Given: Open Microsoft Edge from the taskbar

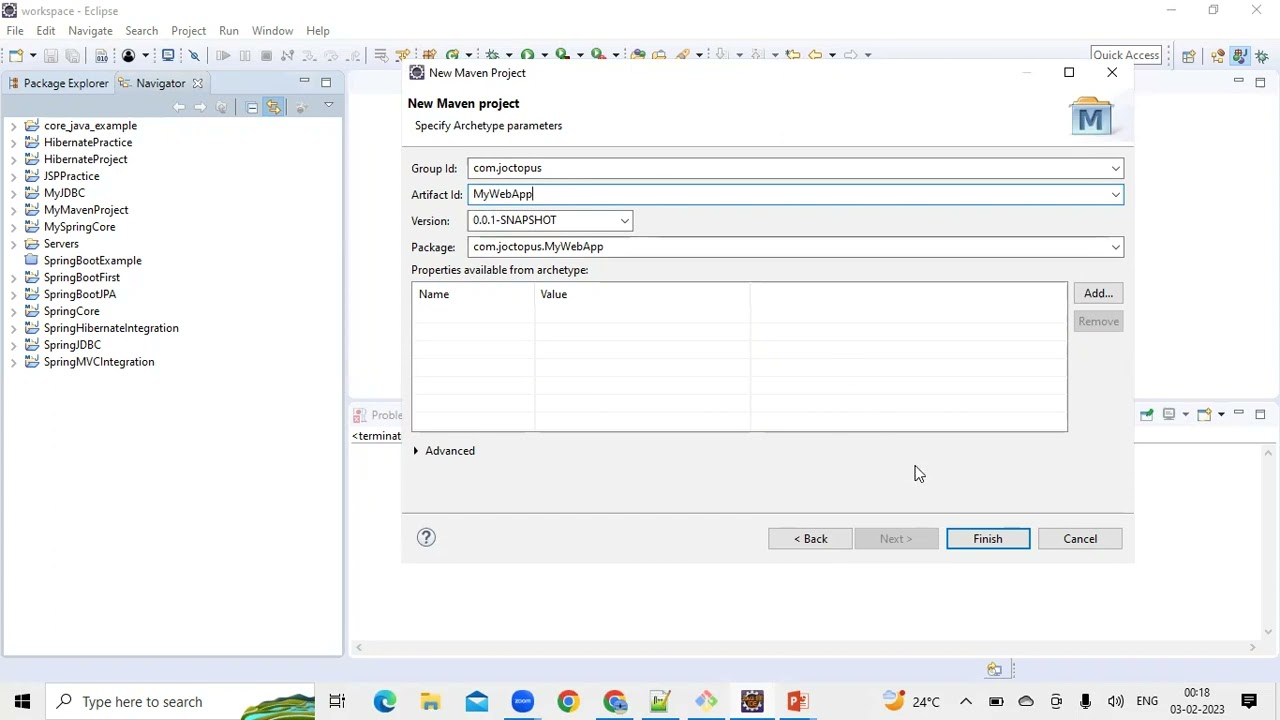Looking at the screenshot, I should [x=384, y=701].
